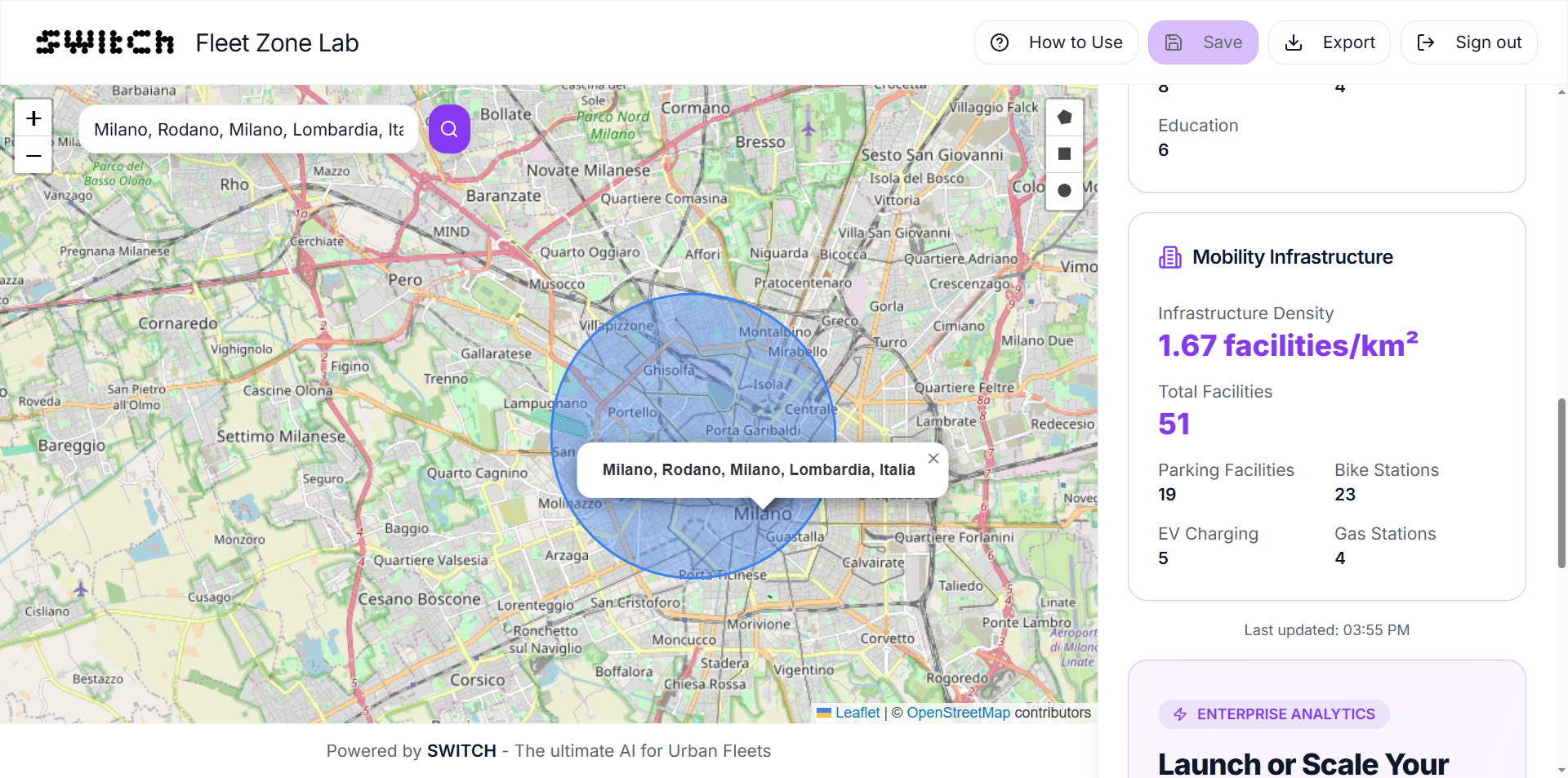Screen dimensions: 1568x778
Task: Click the Fleet Zone Lab title
Action: click(x=277, y=42)
